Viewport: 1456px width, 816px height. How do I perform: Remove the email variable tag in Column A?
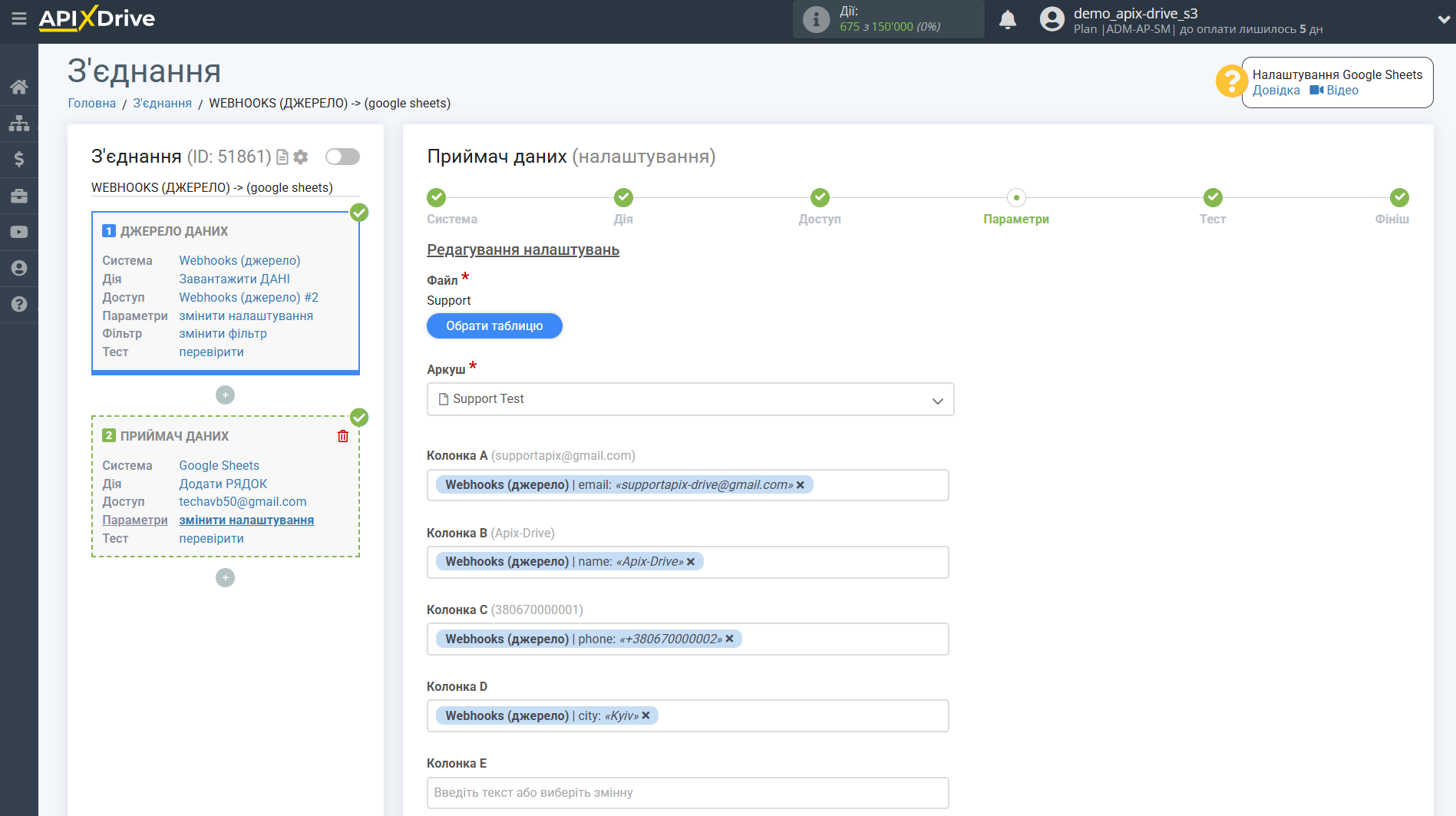801,485
